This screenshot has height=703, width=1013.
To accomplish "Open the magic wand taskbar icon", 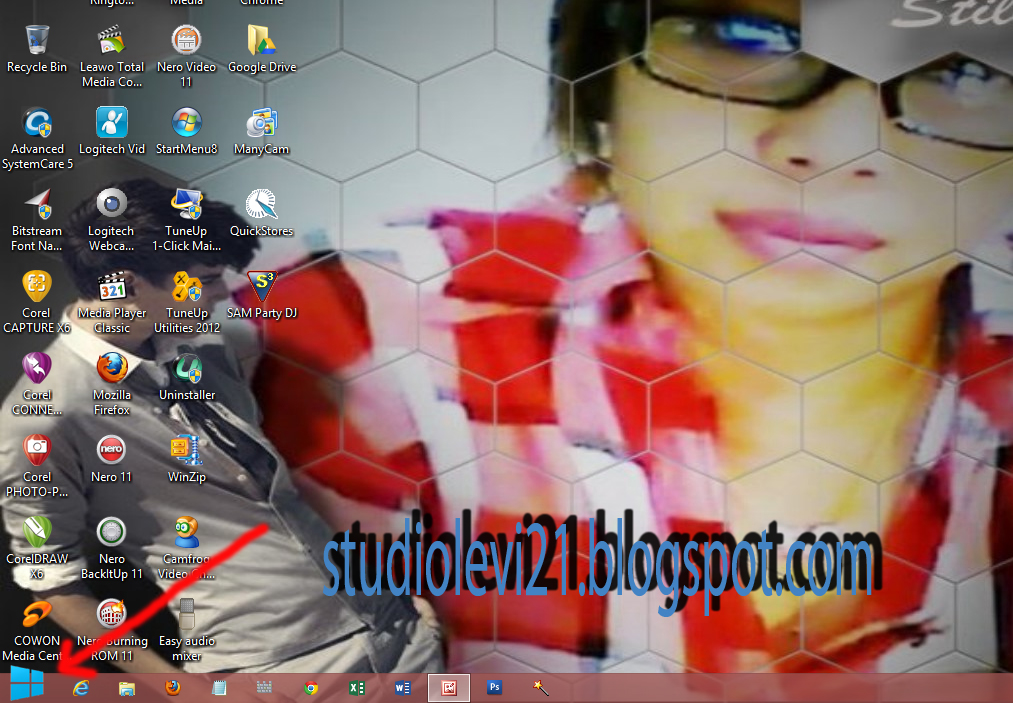I will click(541, 688).
